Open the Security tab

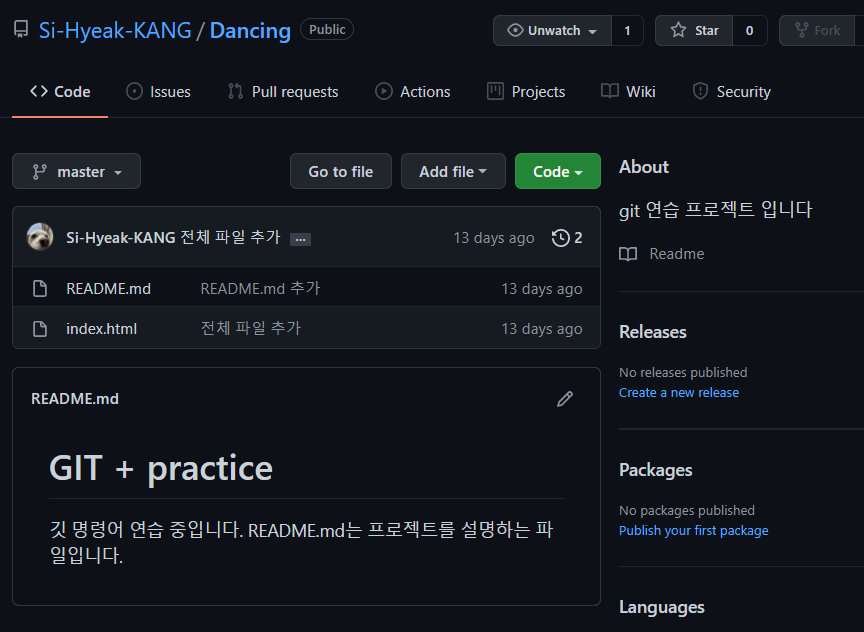(x=732, y=91)
